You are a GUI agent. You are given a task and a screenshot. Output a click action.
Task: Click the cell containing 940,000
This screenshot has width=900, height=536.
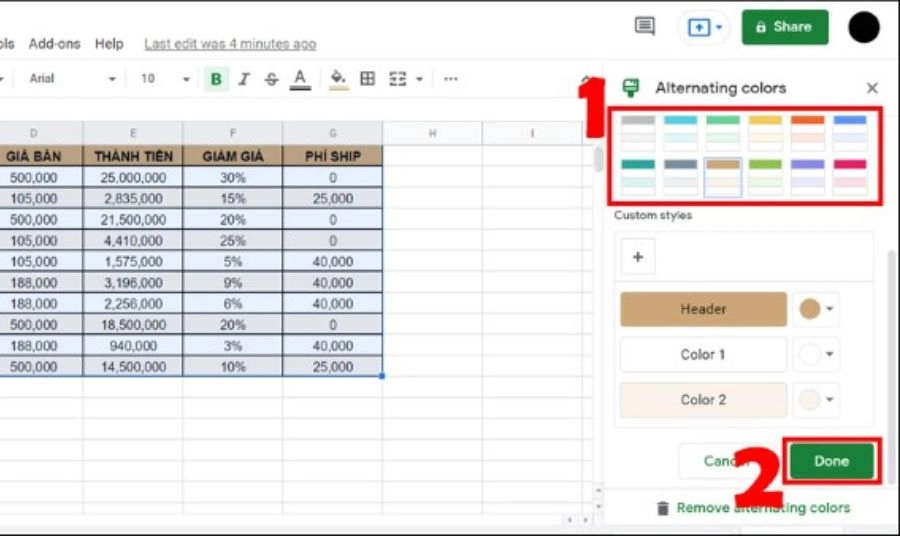(x=133, y=345)
